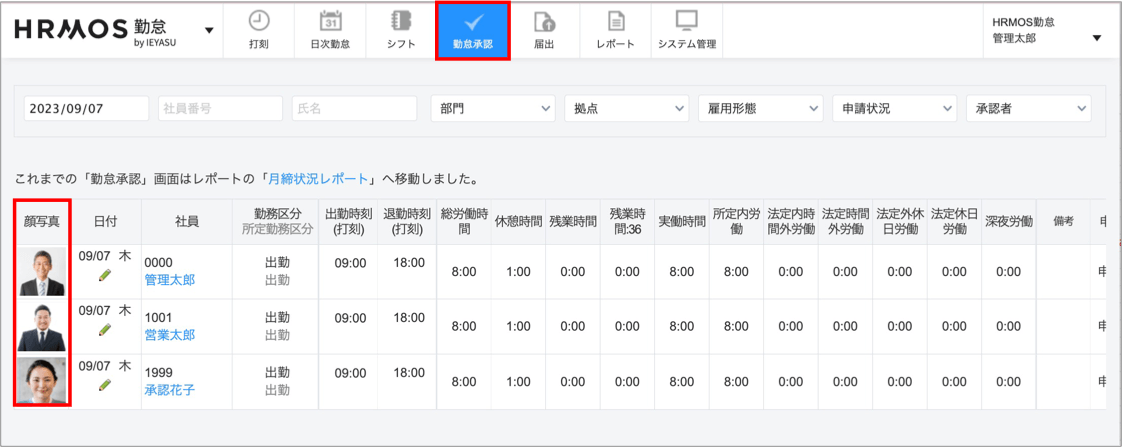1122x447 pixels.
Task: Open employee link 営業太郎
Action: point(169,335)
